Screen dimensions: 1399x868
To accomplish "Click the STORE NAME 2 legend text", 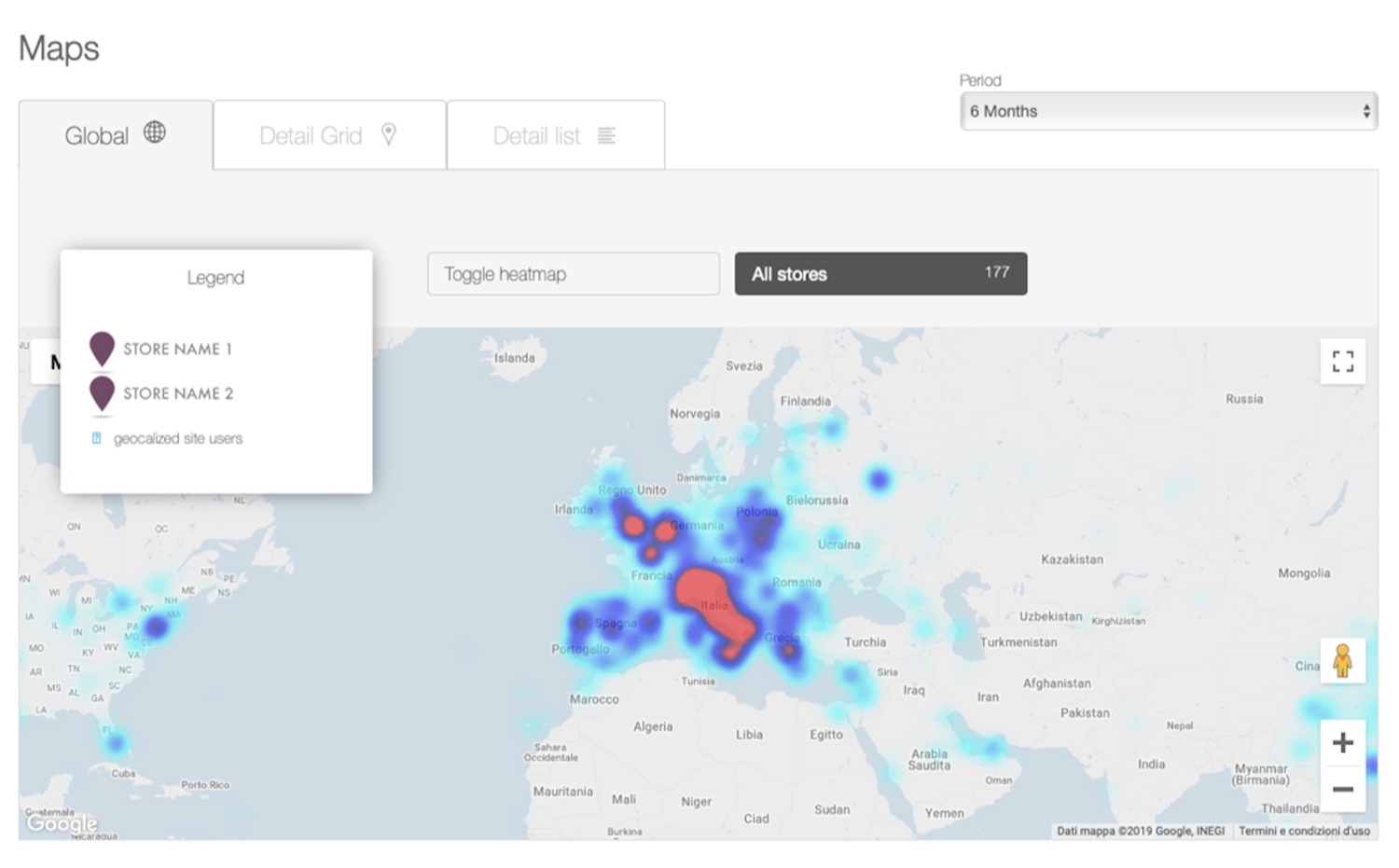I will [x=178, y=393].
